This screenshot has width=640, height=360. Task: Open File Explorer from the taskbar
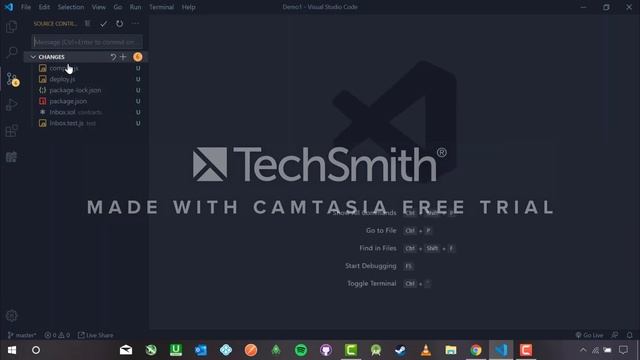pyautogui.click(x=451, y=350)
